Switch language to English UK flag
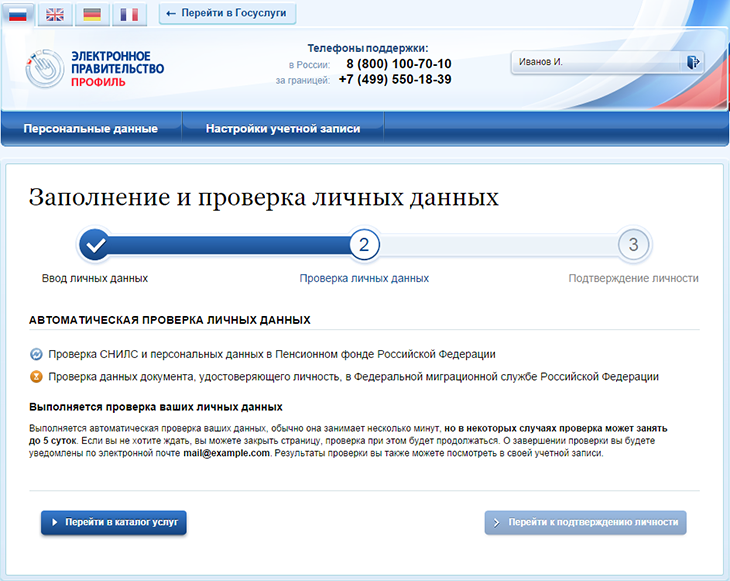 (55, 14)
